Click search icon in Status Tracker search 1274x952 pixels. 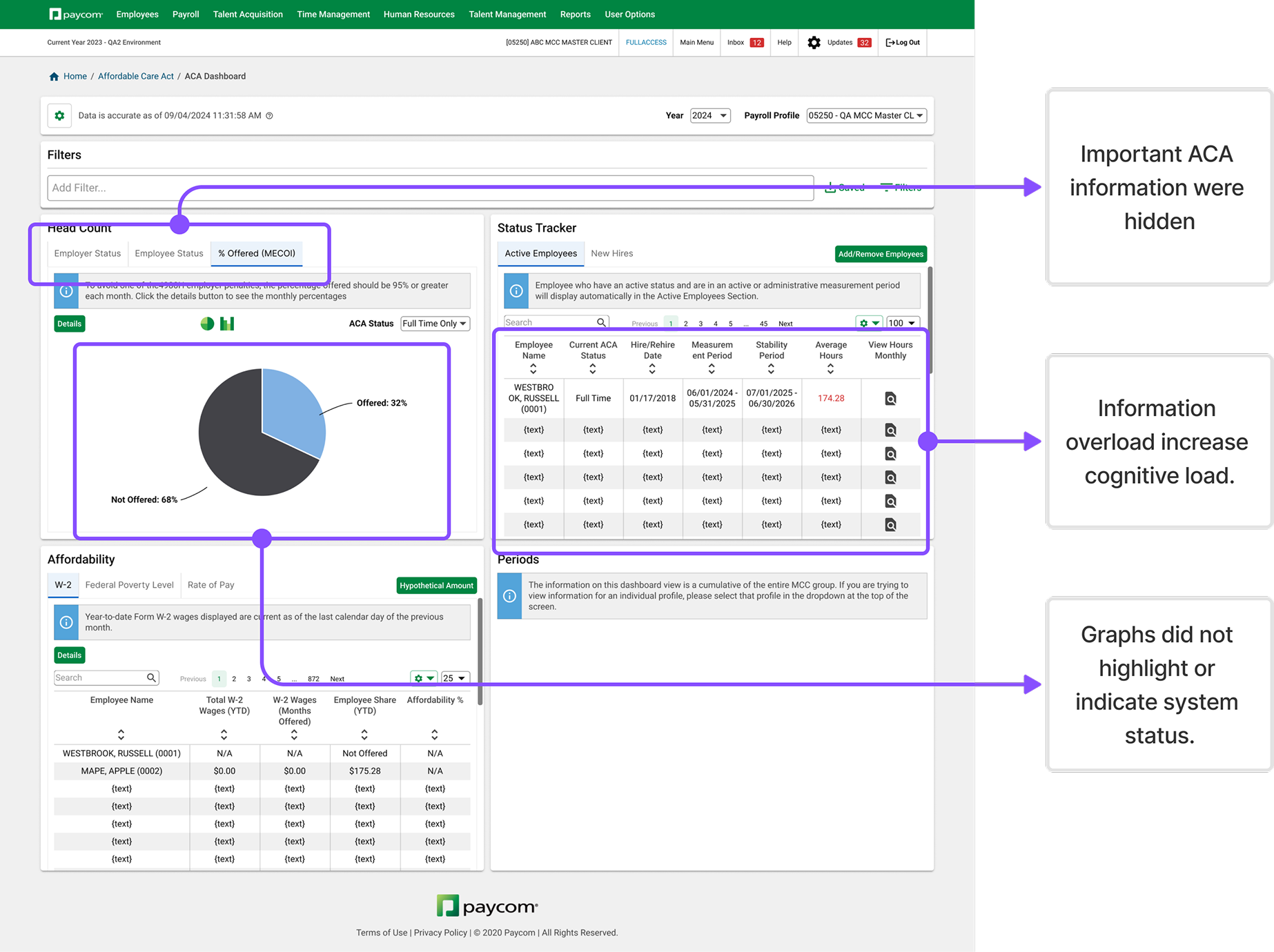601,322
